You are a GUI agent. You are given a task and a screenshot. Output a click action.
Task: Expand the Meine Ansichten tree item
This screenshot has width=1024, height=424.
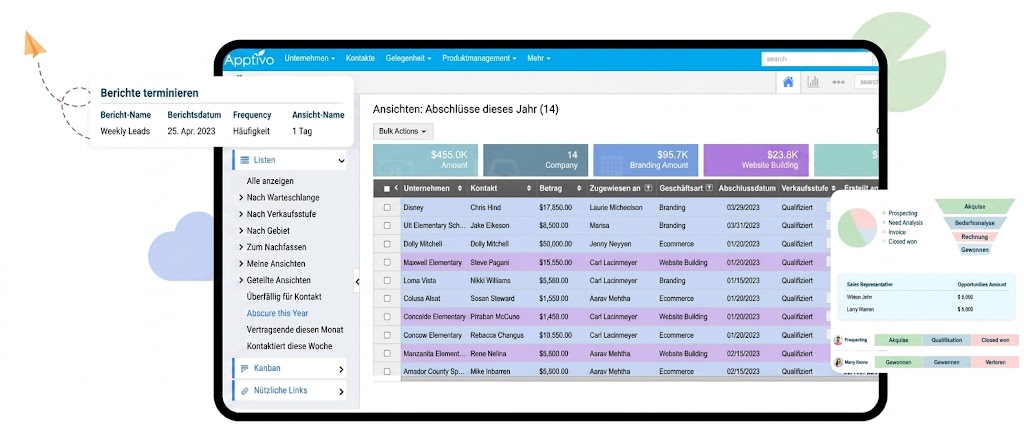tap(241, 264)
